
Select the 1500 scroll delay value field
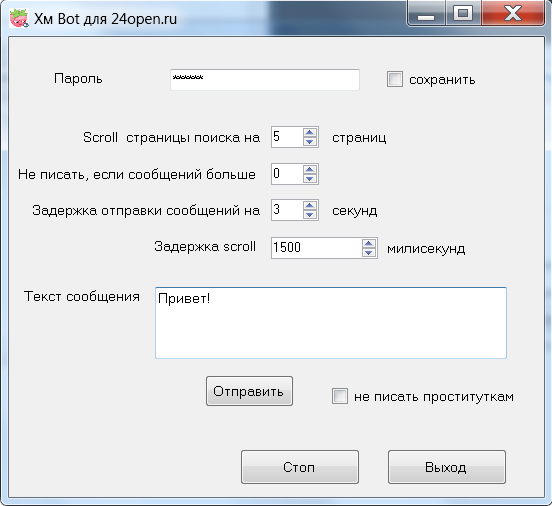click(316, 248)
